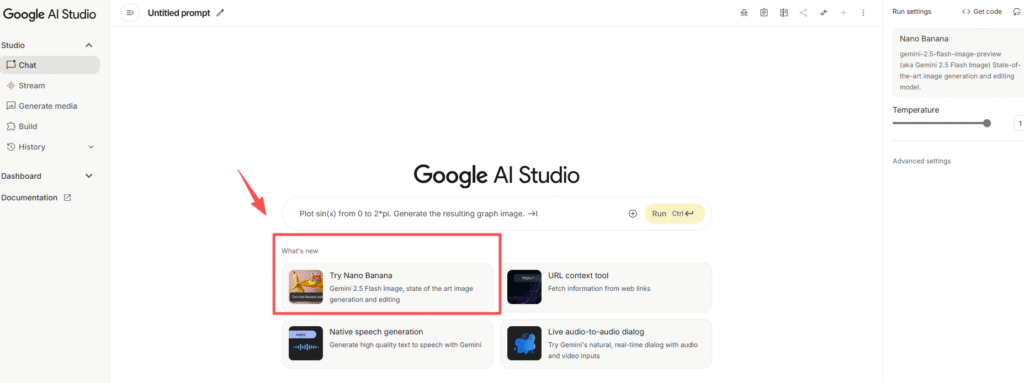Click the share prompt icon
This screenshot has width=1024, height=383.
pyautogui.click(x=803, y=12)
